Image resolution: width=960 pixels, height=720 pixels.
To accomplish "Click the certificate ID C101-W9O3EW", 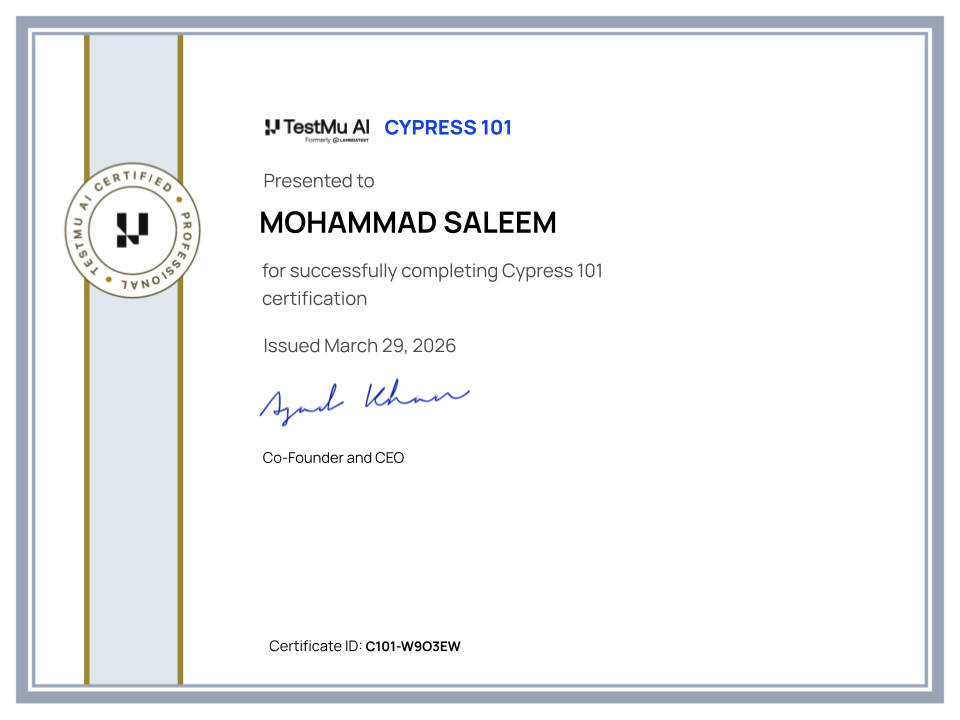I will tap(412, 646).
